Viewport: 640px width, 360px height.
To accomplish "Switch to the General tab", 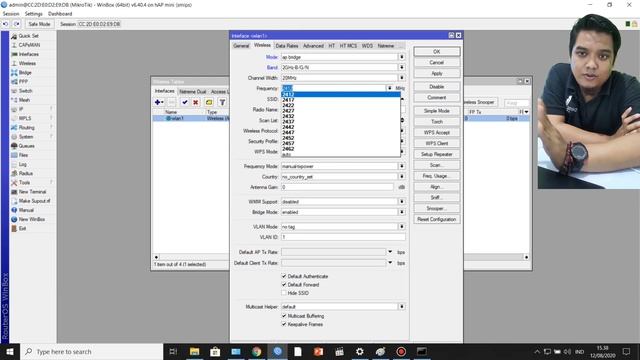I will click(241, 46).
